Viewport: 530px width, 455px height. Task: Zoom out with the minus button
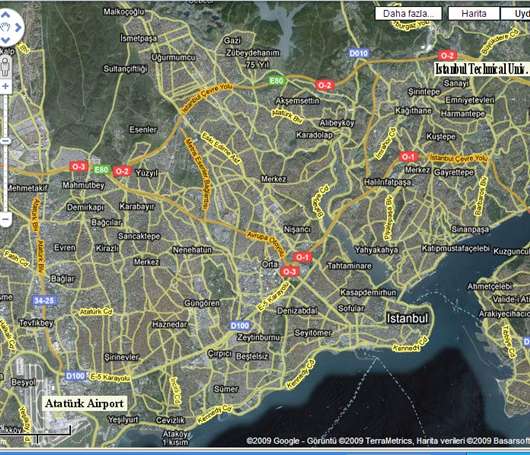(5, 219)
